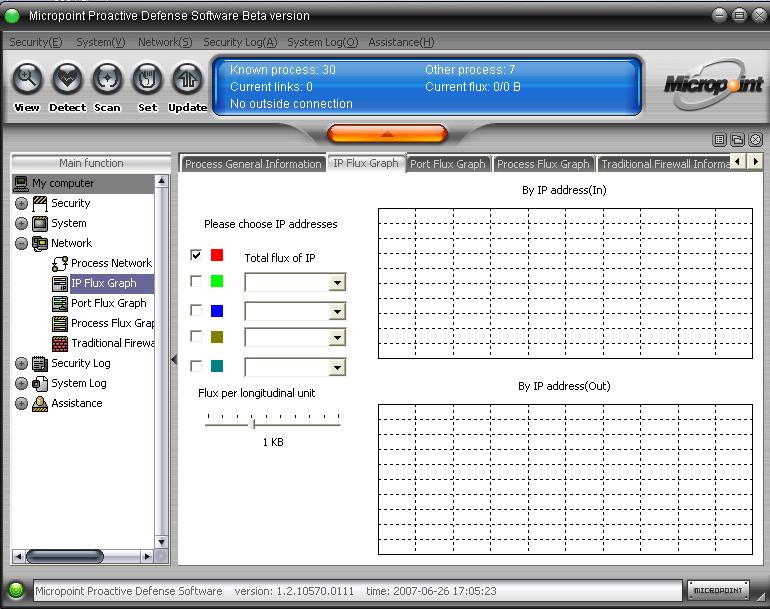Open the blue IP address dropdown
The image size is (770, 609).
click(x=337, y=311)
